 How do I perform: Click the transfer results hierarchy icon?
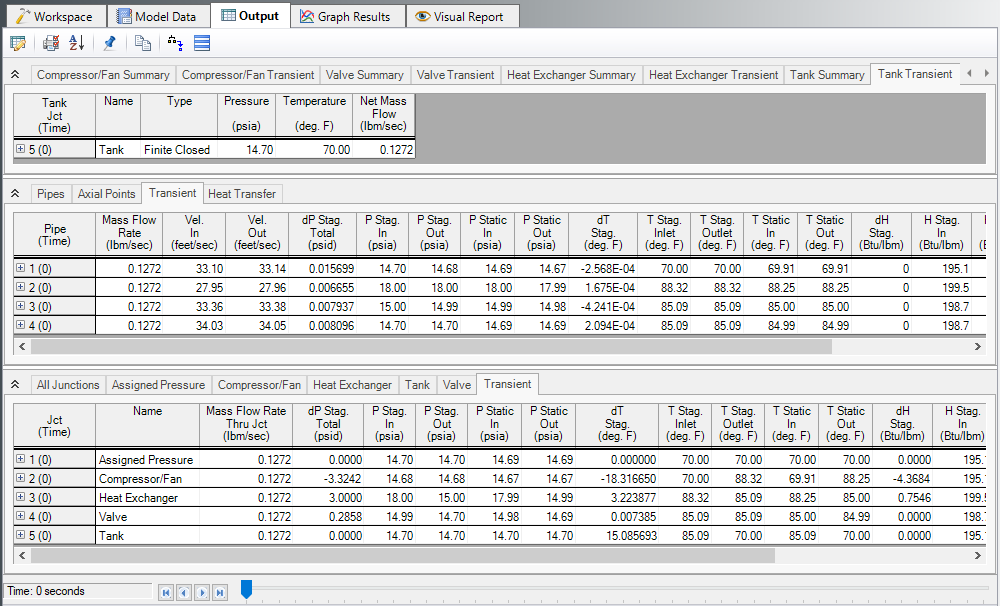click(176, 43)
